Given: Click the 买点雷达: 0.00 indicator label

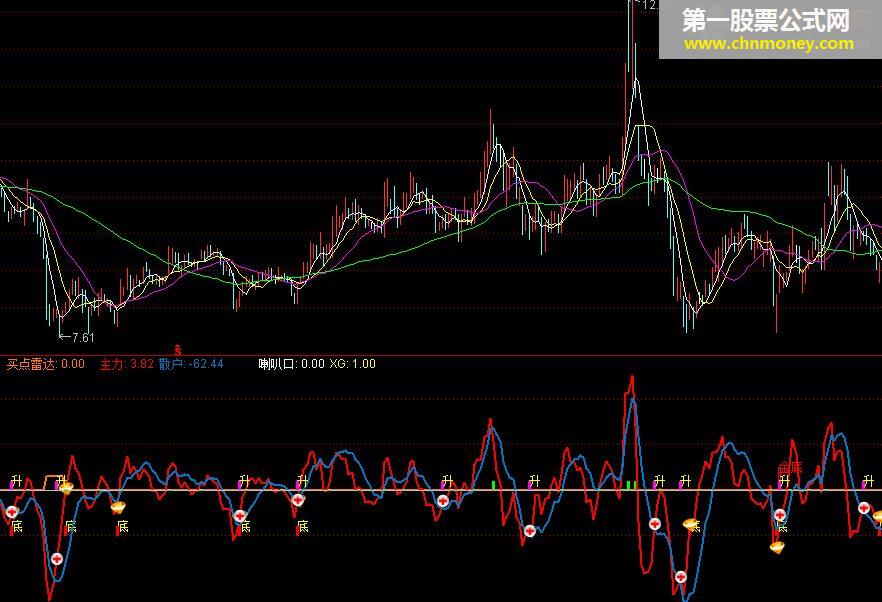Looking at the screenshot, I should coord(46,364).
